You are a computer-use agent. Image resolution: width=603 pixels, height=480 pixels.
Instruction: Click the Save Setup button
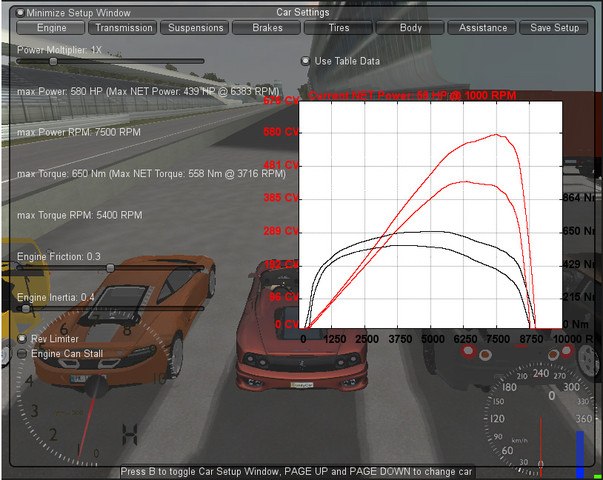click(x=554, y=28)
